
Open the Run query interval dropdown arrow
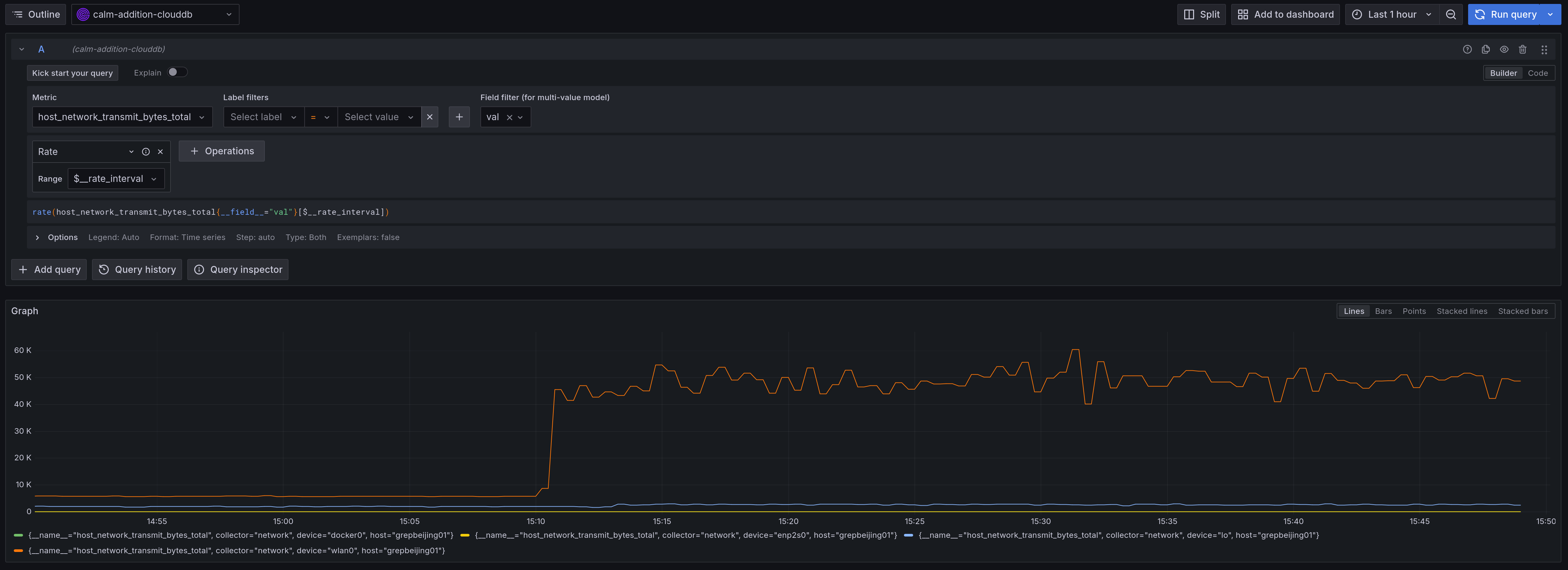(x=1551, y=14)
